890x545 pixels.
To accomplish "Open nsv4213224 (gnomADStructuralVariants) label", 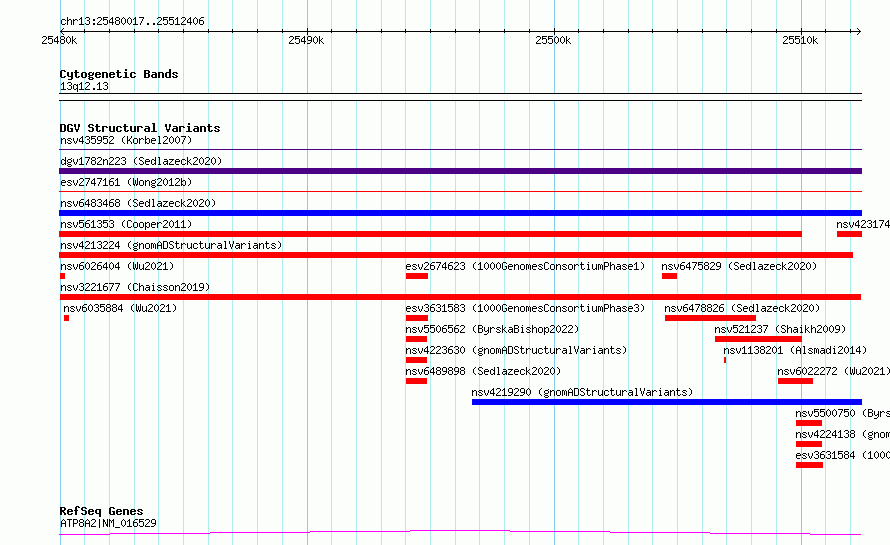I will click(x=171, y=245).
